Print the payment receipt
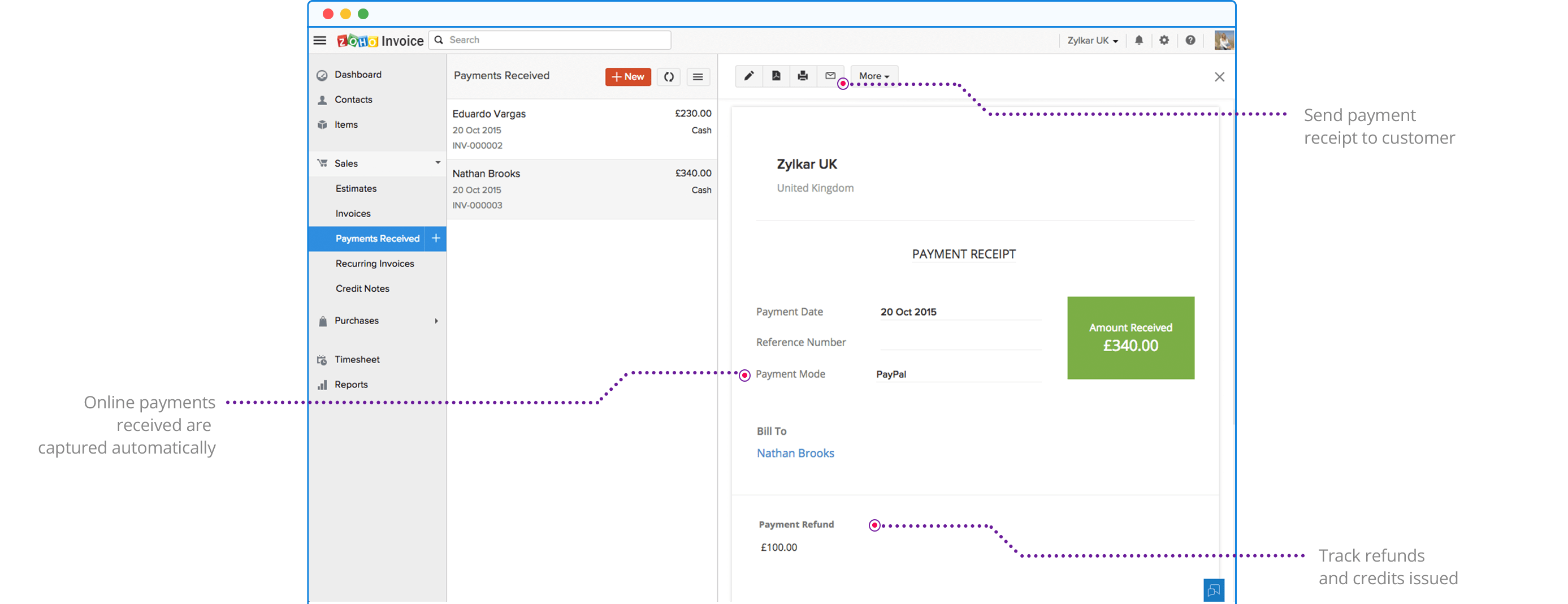The height and width of the screenshot is (604, 1568). pos(803,76)
